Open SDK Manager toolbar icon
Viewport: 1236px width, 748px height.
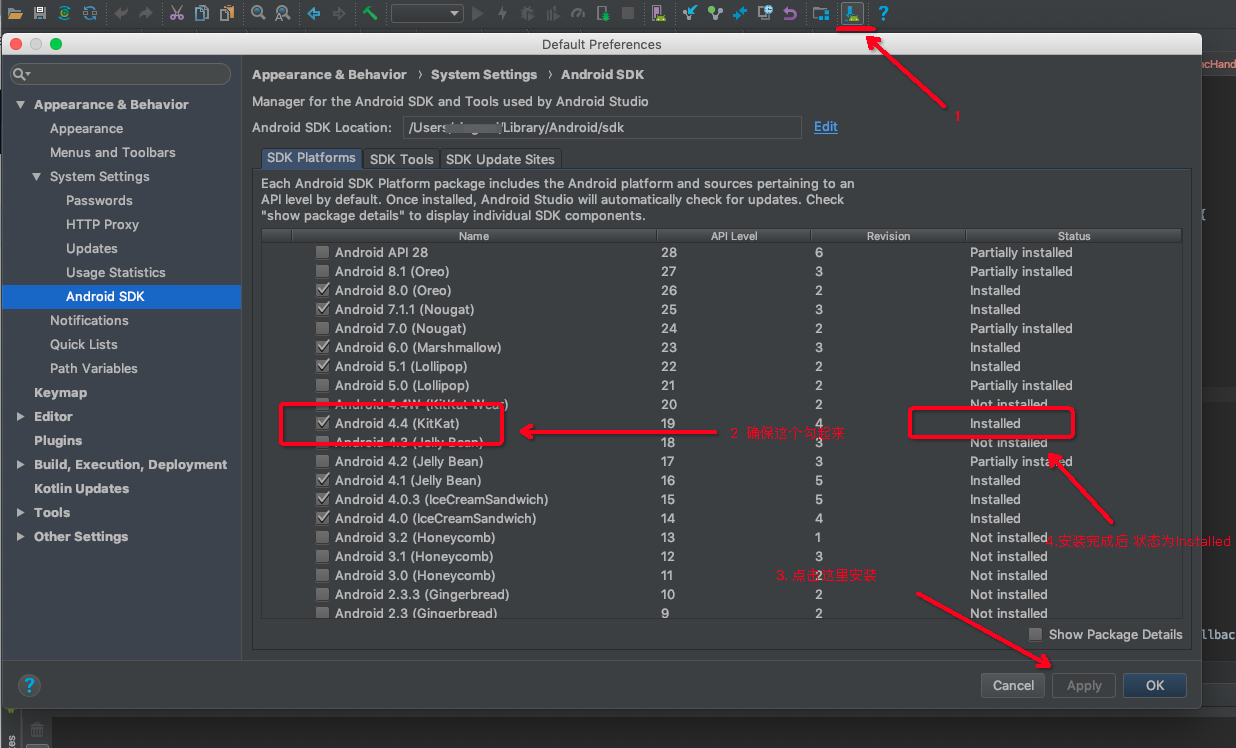pos(852,13)
